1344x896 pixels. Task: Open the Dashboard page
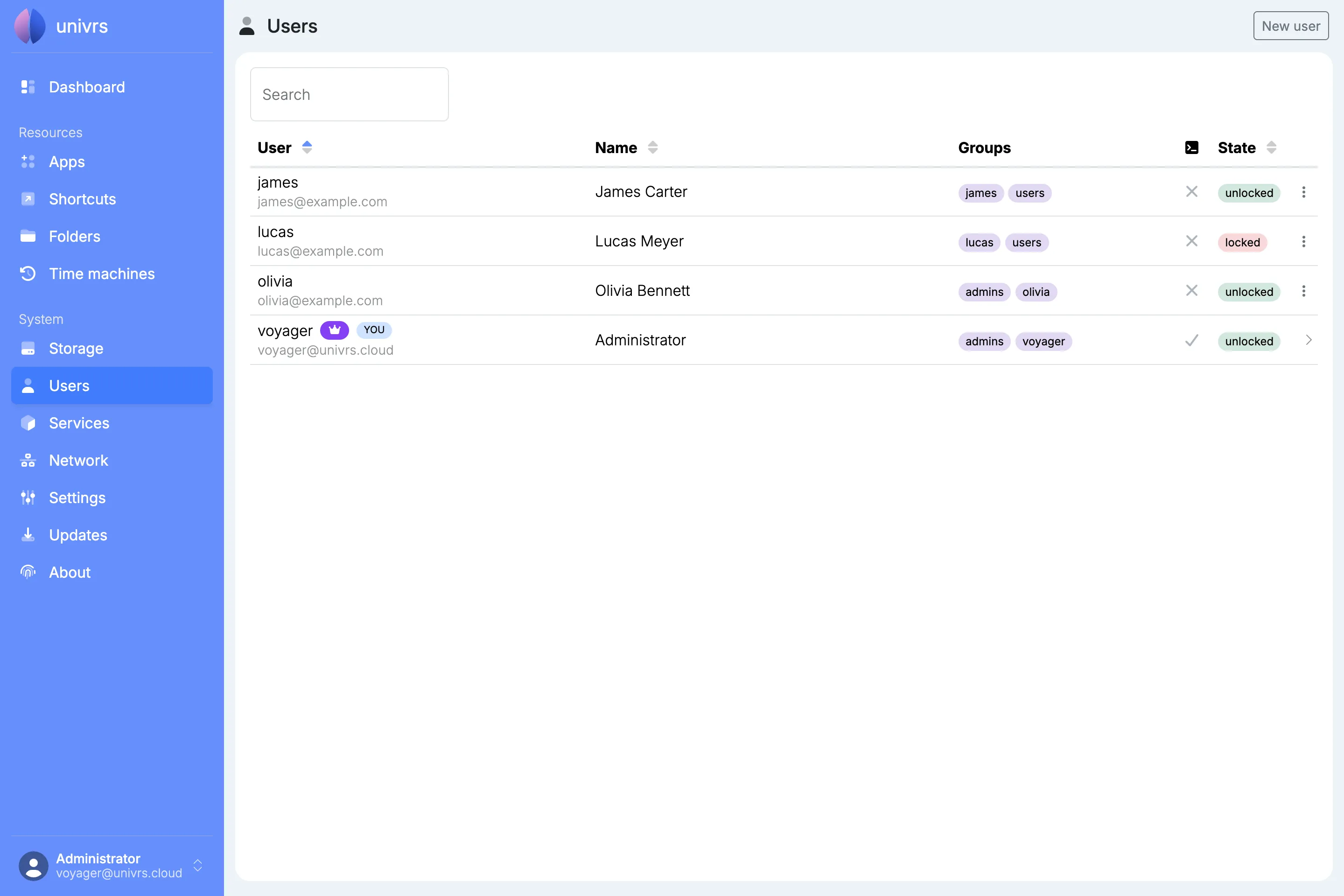(112, 87)
